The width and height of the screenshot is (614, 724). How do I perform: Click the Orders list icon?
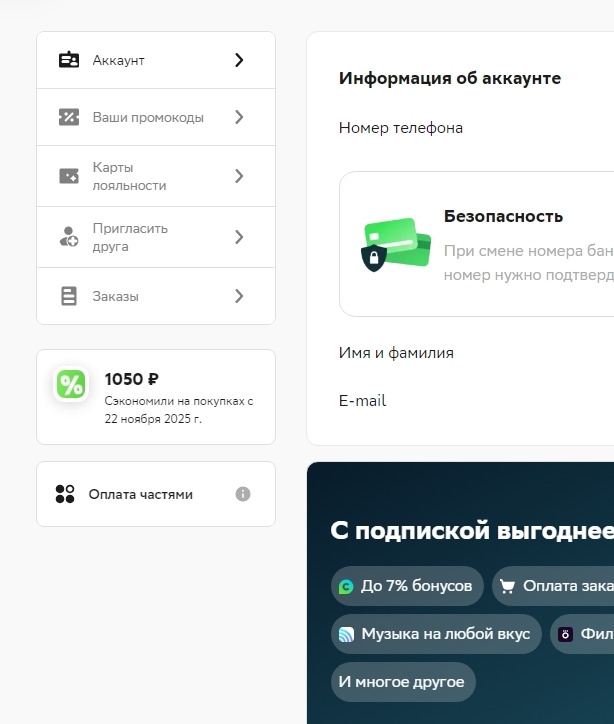[69, 296]
